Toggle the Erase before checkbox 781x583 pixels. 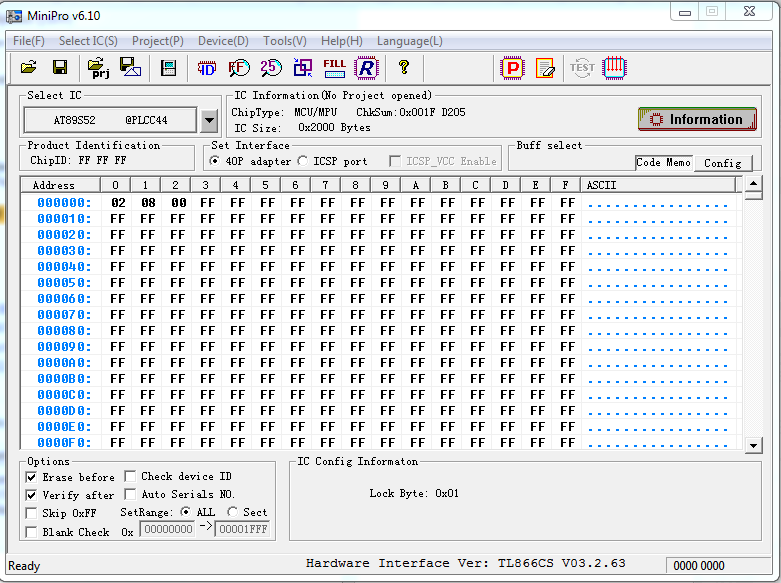(x=31, y=477)
